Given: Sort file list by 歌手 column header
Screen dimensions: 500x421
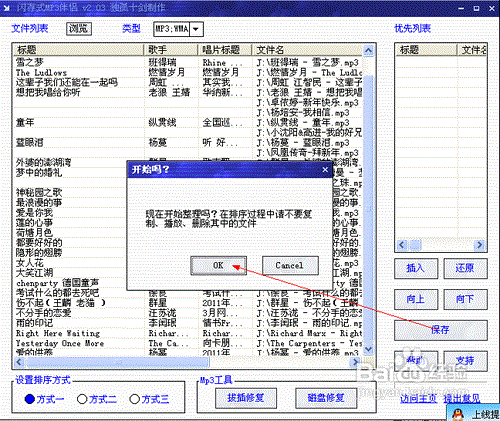Looking at the screenshot, I should [x=171, y=50].
